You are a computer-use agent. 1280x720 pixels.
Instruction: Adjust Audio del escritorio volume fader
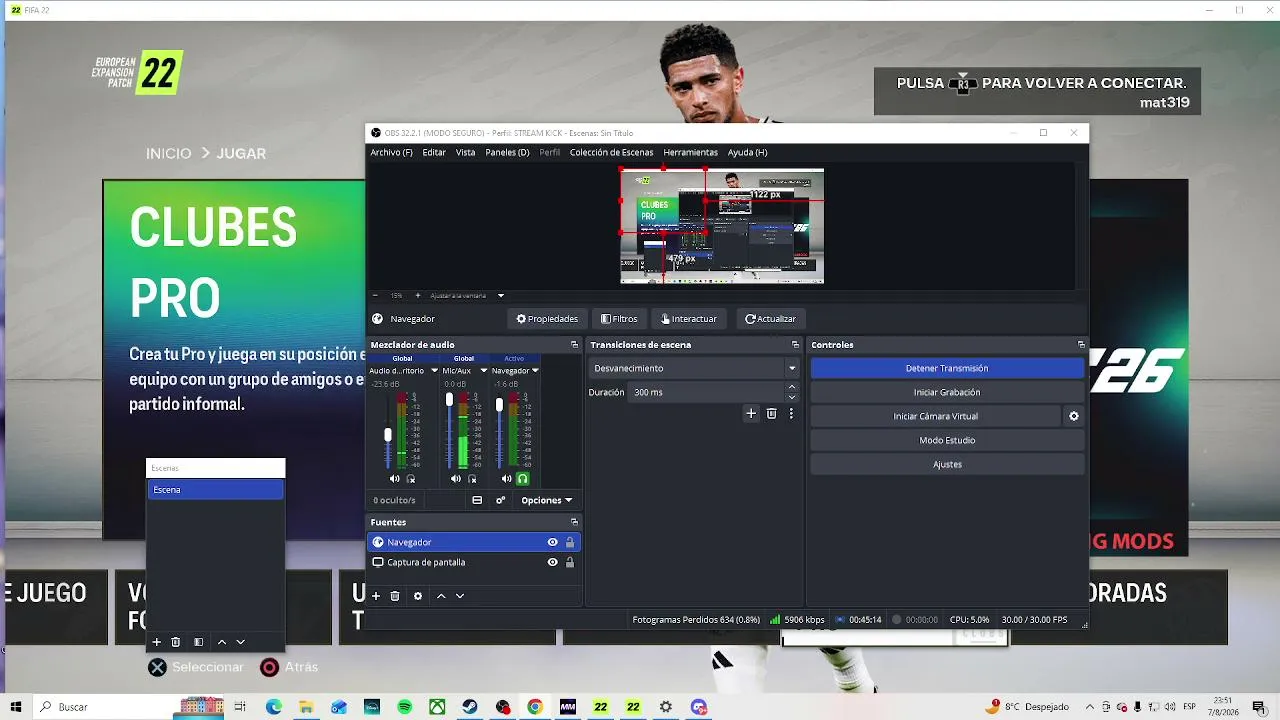coord(388,434)
